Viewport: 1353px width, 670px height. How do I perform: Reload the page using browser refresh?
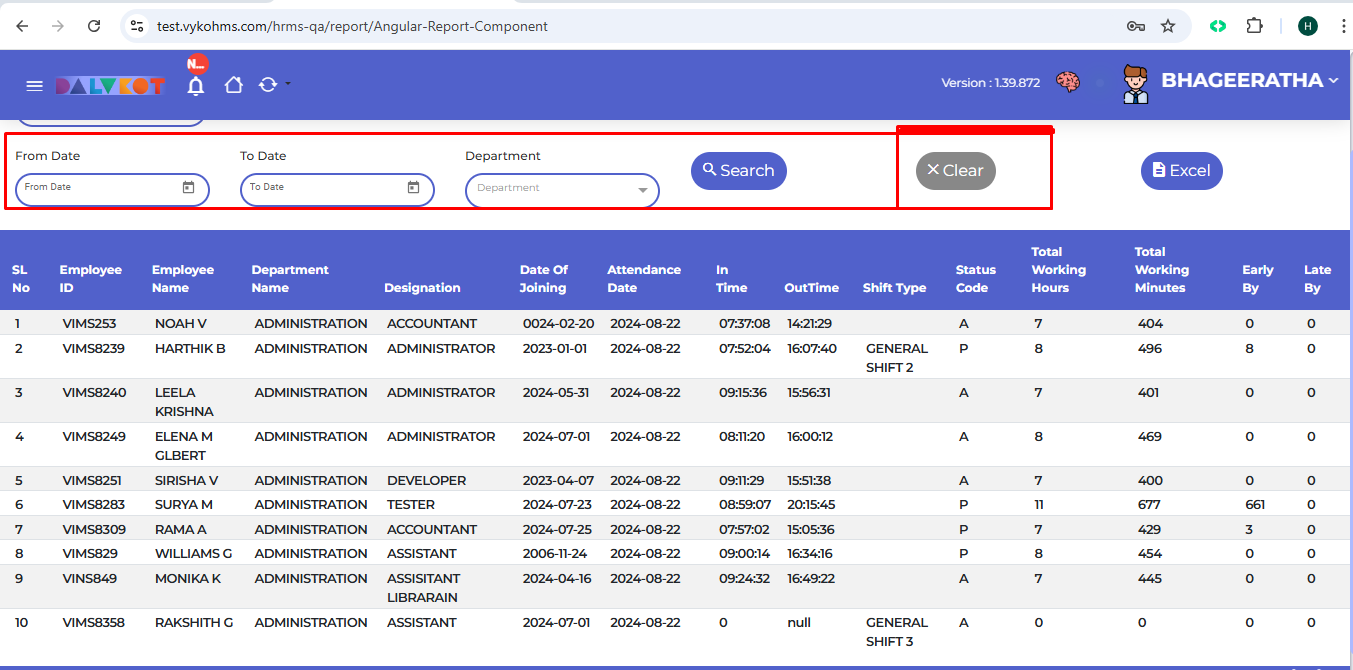94,26
